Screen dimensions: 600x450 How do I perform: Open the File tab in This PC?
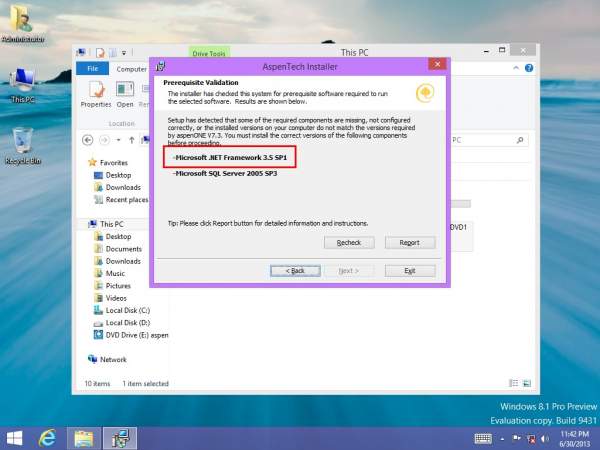pos(92,68)
